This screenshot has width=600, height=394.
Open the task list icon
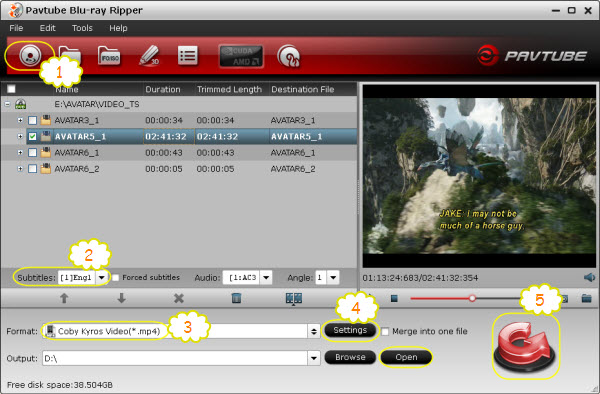[x=188, y=56]
